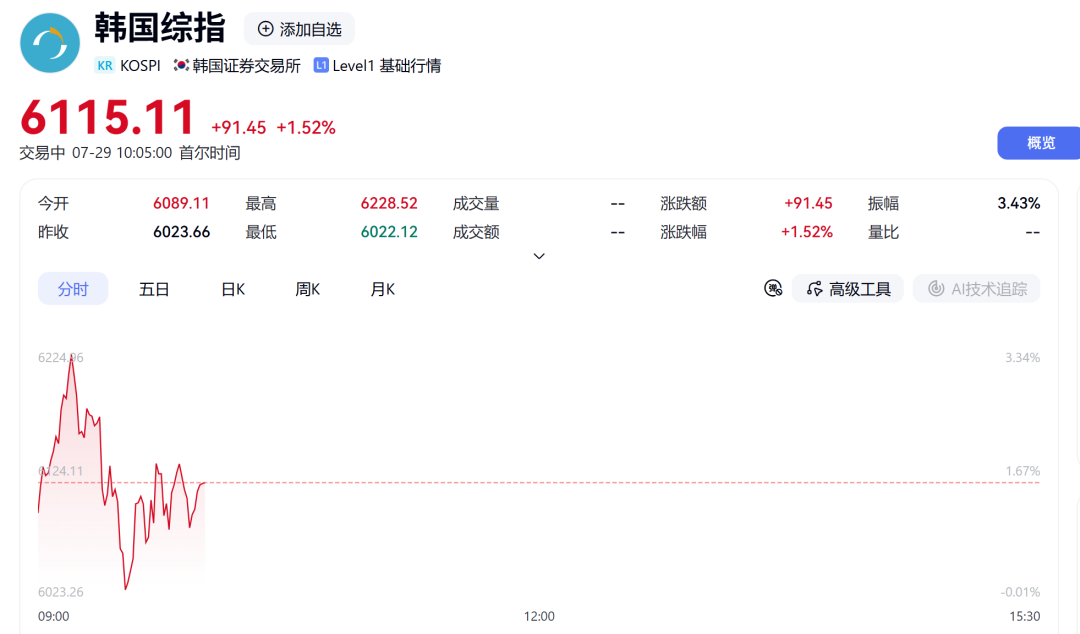
Task: Click the icon inside the 高级工具 button
Action: tap(814, 289)
